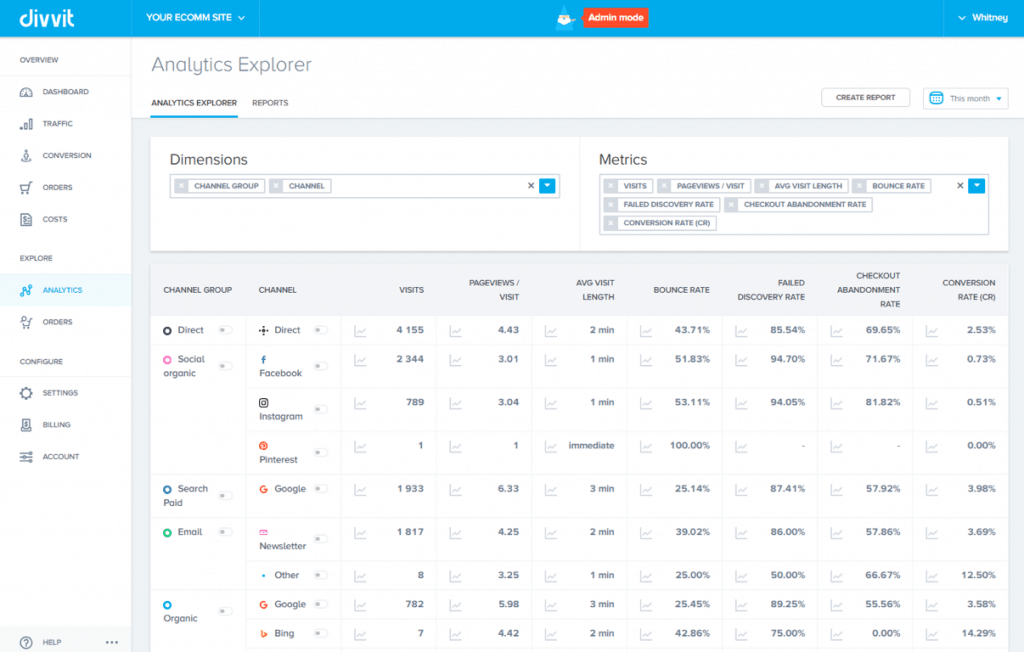The image size is (1024, 652).
Task: Click the Billing icon in sidebar
Action: click(x=27, y=425)
